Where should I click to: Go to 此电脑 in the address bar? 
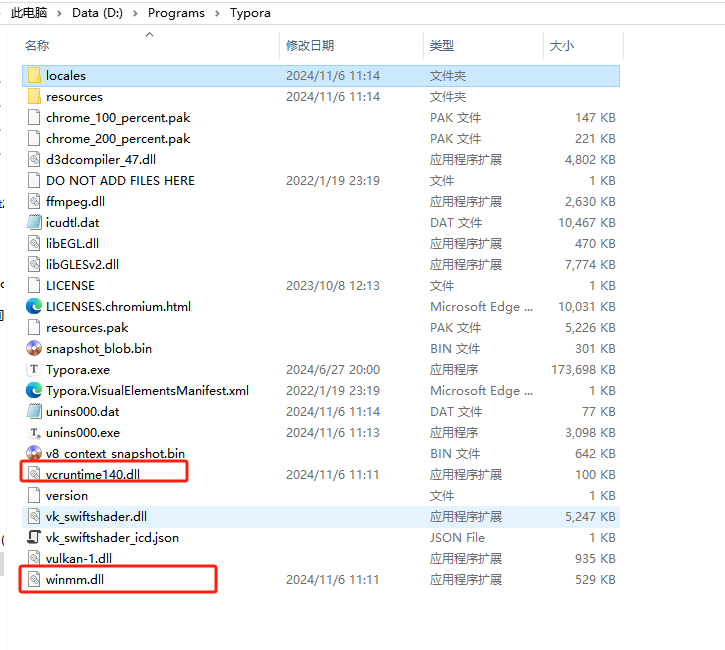pyautogui.click(x=29, y=13)
